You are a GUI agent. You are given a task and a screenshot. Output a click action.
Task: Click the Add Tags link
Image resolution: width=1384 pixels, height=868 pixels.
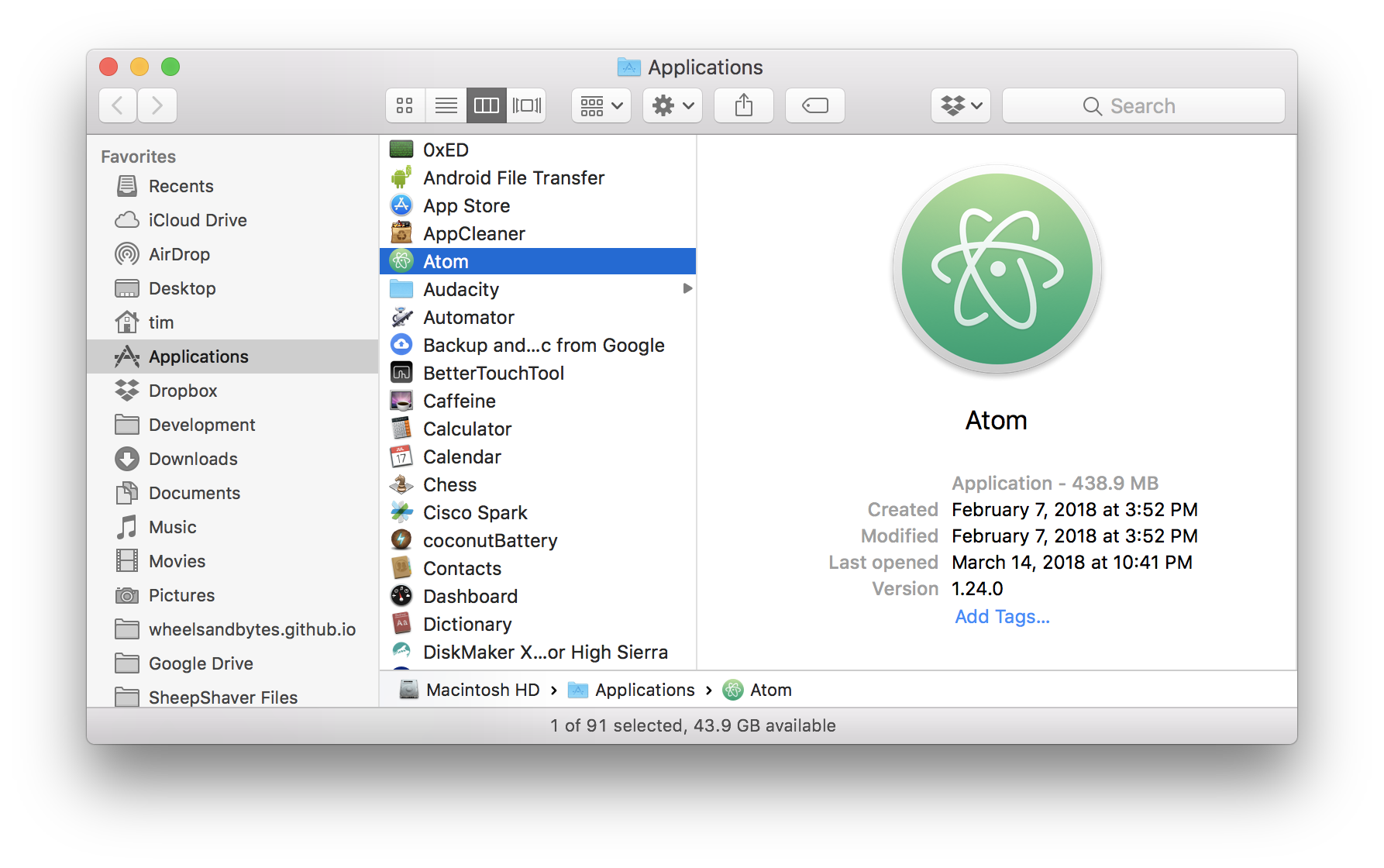[1002, 616]
